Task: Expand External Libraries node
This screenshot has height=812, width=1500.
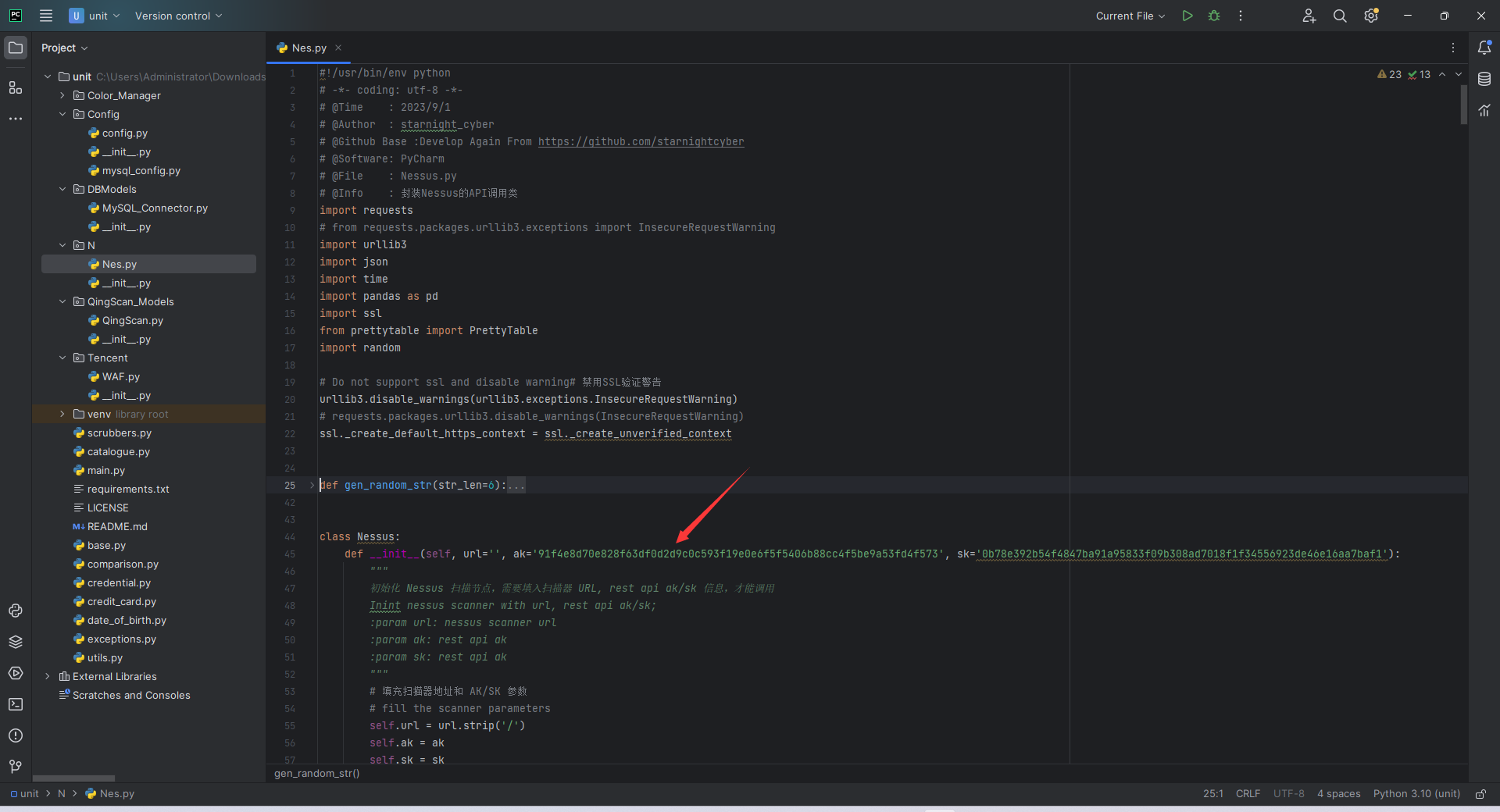Action: (x=48, y=676)
